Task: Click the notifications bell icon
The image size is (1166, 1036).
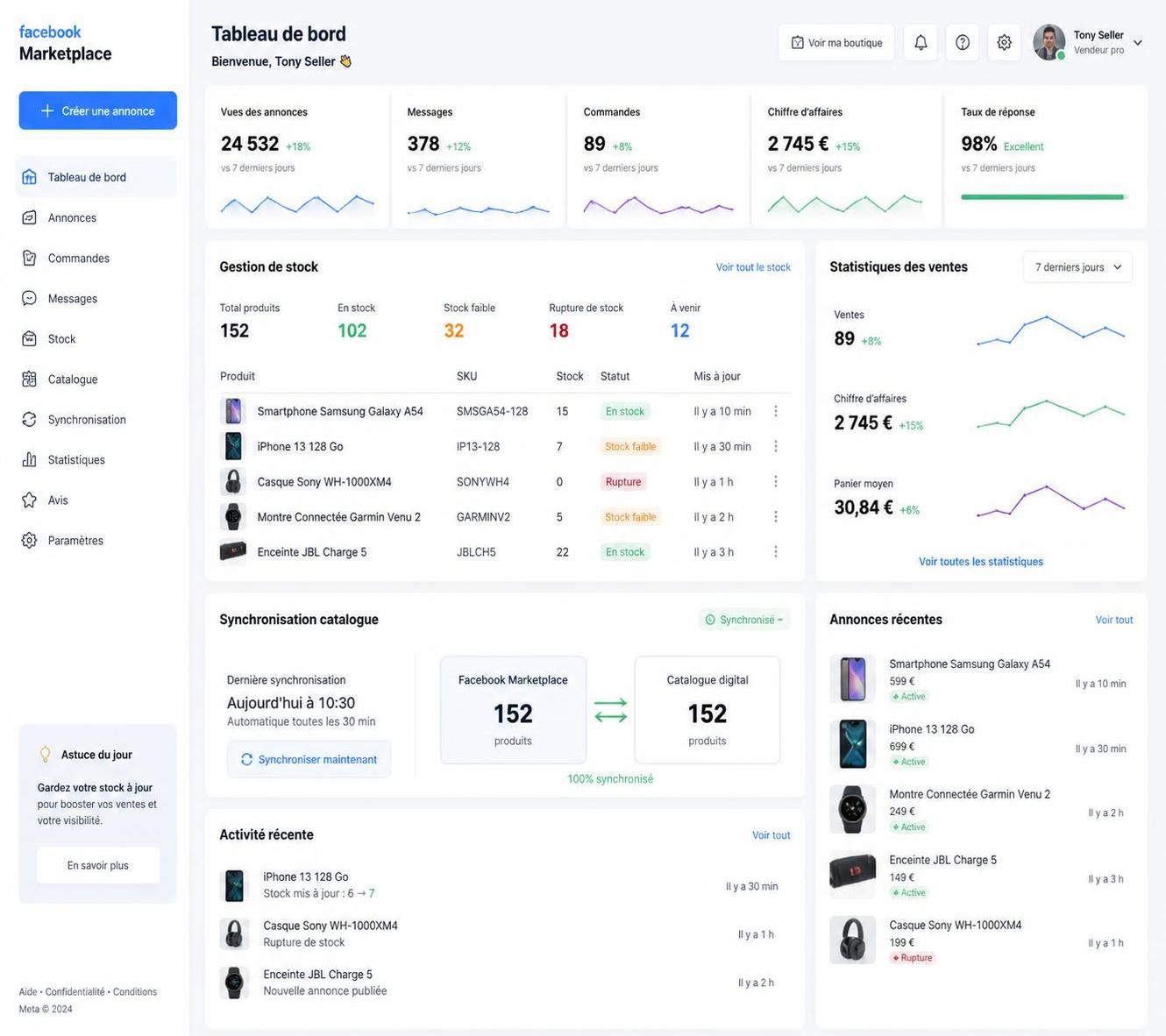Action: coord(921,42)
